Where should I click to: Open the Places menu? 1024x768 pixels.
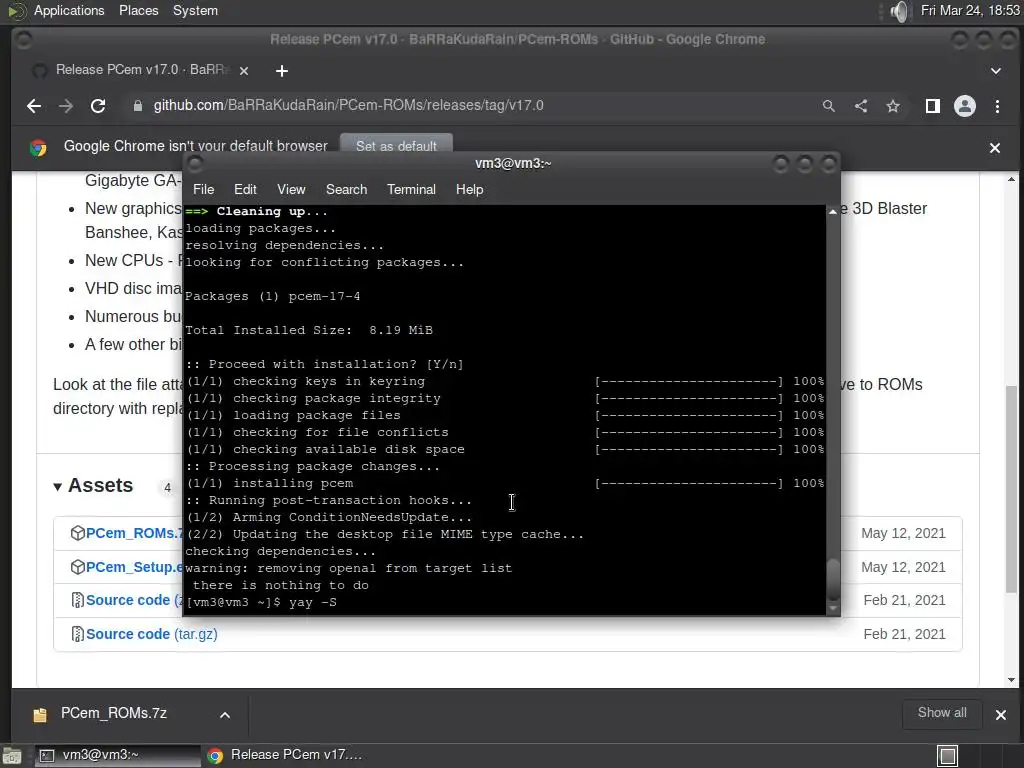tap(138, 10)
